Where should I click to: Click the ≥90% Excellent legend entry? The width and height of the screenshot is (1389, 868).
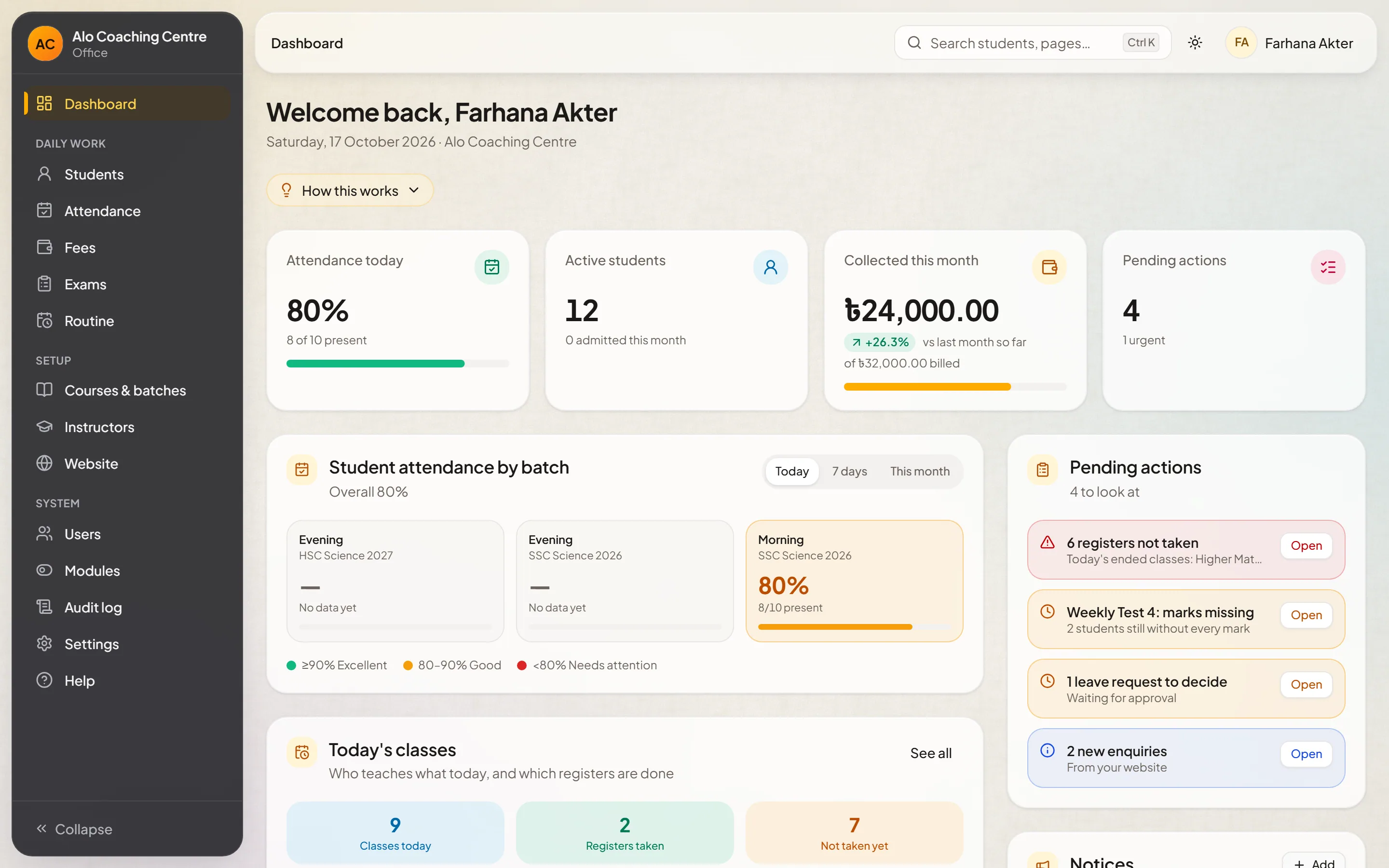point(337,665)
